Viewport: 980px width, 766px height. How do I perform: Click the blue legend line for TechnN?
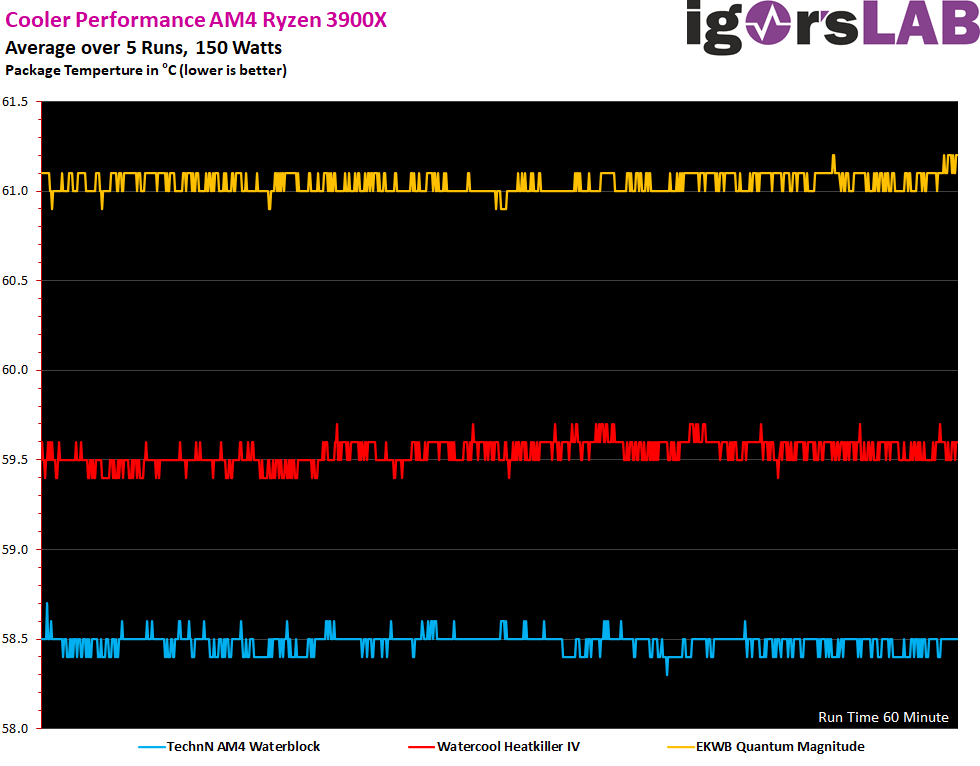click(x=152, y=747)
